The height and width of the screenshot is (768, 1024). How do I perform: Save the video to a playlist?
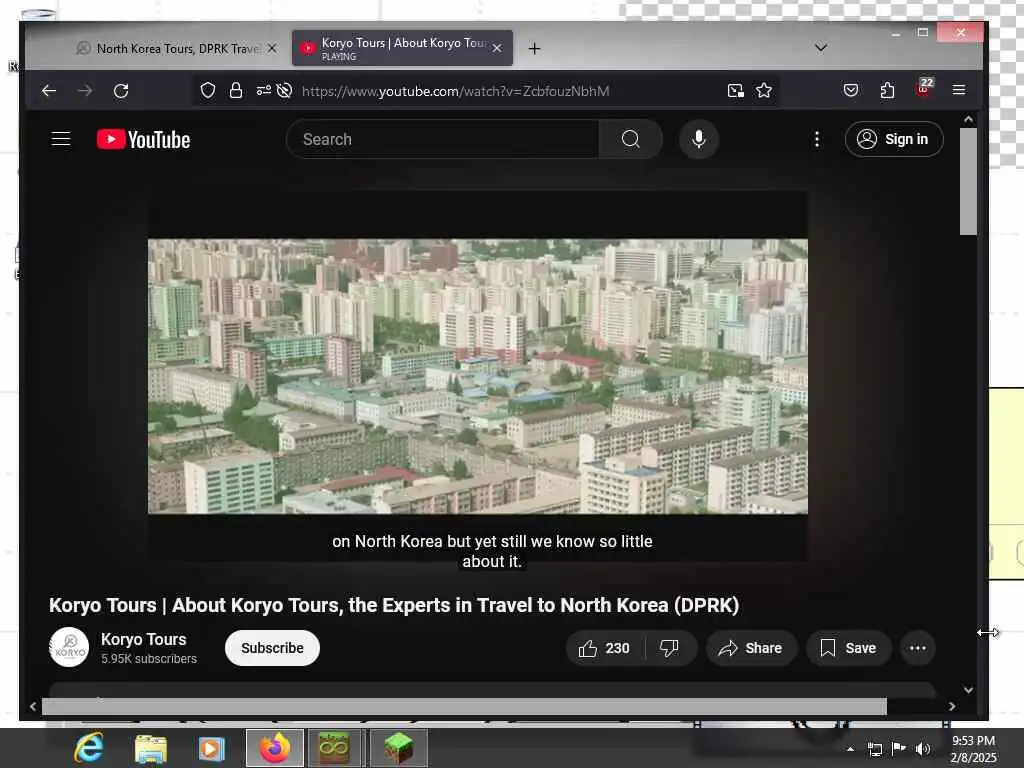point(848,648)
